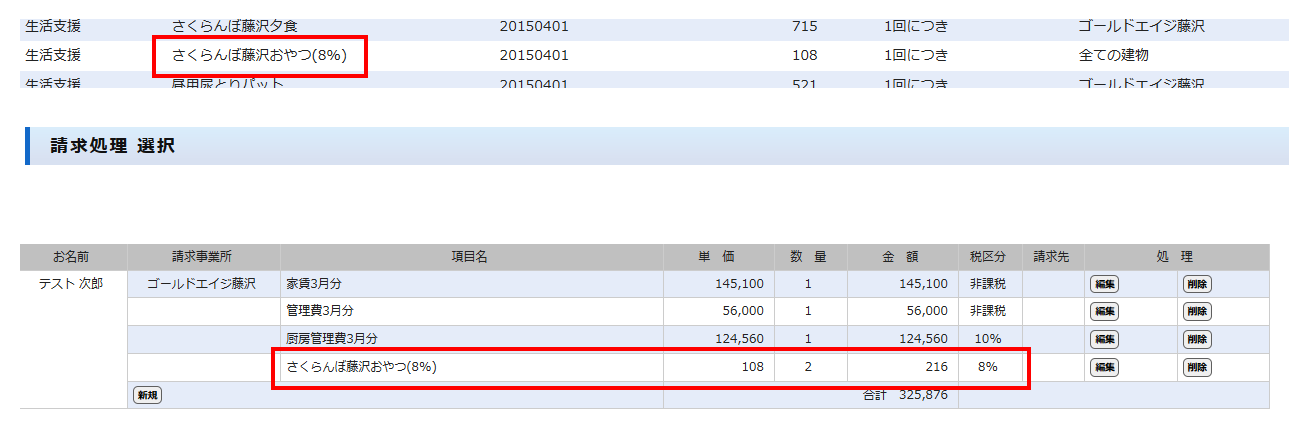The height and width of the screenshot is (426, 1289).
Task: Open edit for 厨房管理費3月分 row
Action: pos(1105,339)
